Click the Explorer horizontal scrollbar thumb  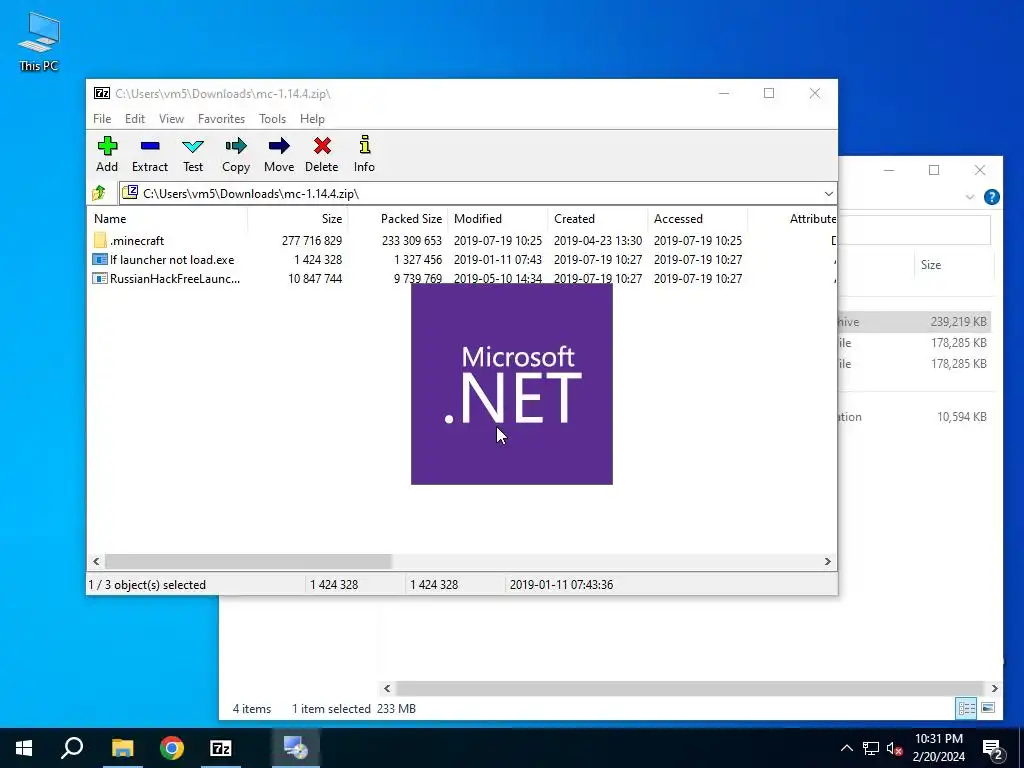pyautogui.click(x=689, y=688)
